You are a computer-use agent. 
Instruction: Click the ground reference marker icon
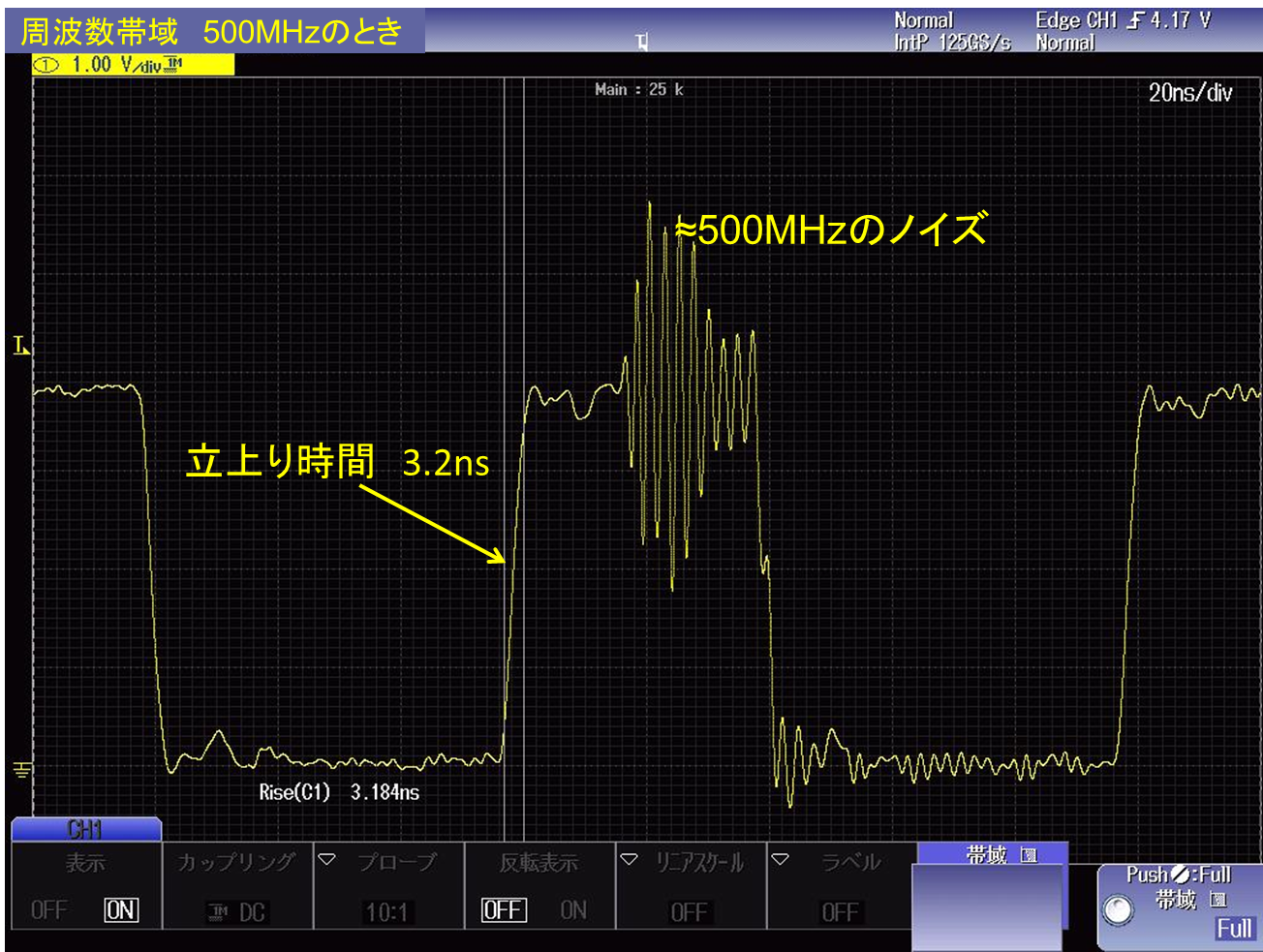[21, 770]
